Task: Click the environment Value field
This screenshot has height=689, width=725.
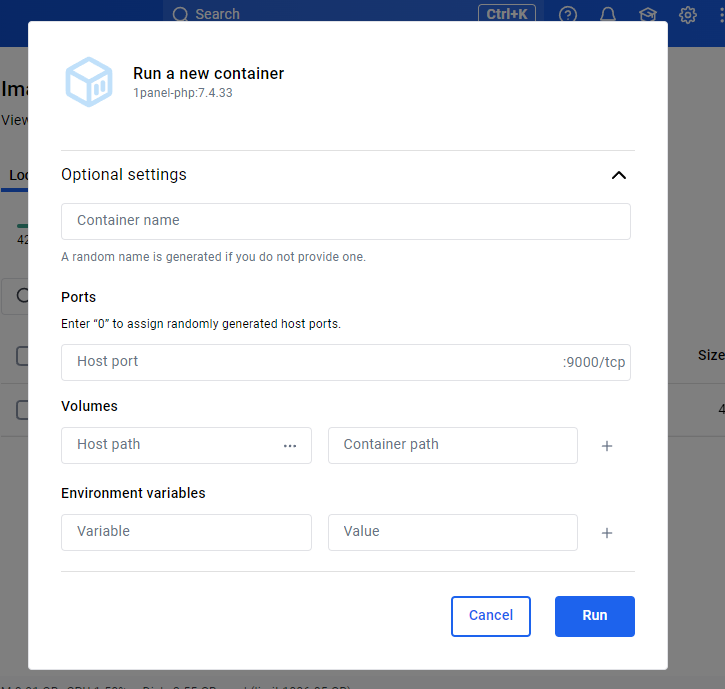Action: pyautogui.click(x=453, y=532)
